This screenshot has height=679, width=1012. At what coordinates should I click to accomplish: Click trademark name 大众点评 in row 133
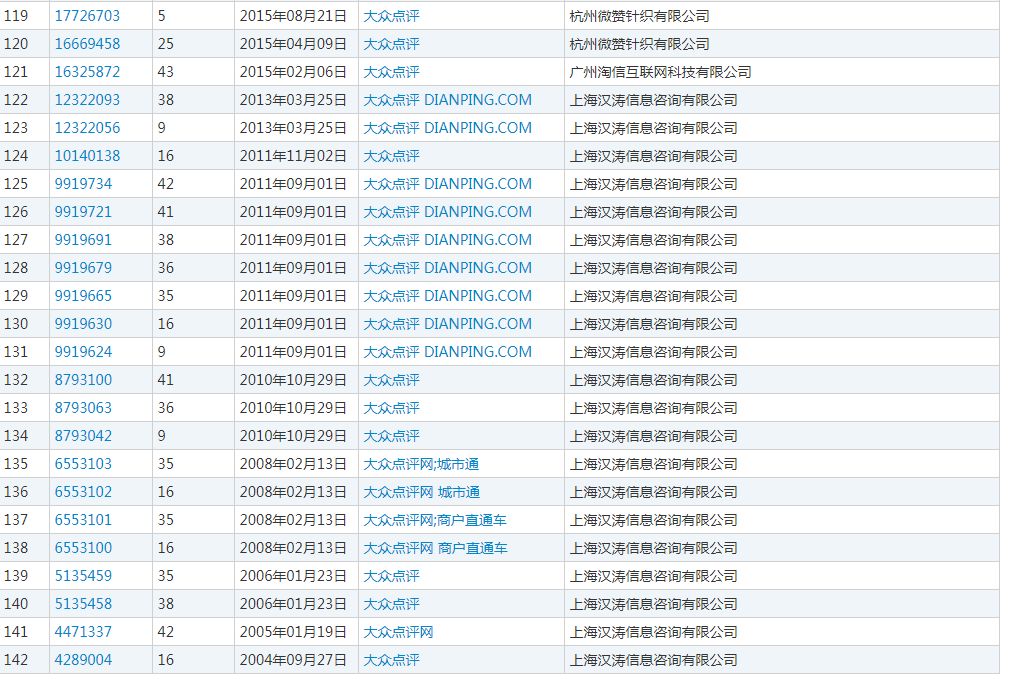392,408
